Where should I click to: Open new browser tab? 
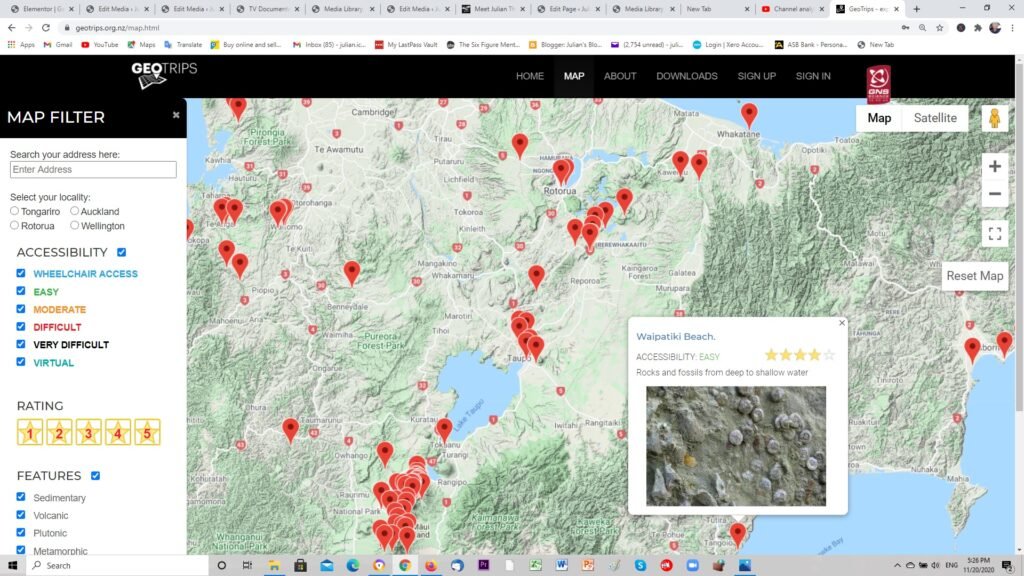click(x=916, y=9)
